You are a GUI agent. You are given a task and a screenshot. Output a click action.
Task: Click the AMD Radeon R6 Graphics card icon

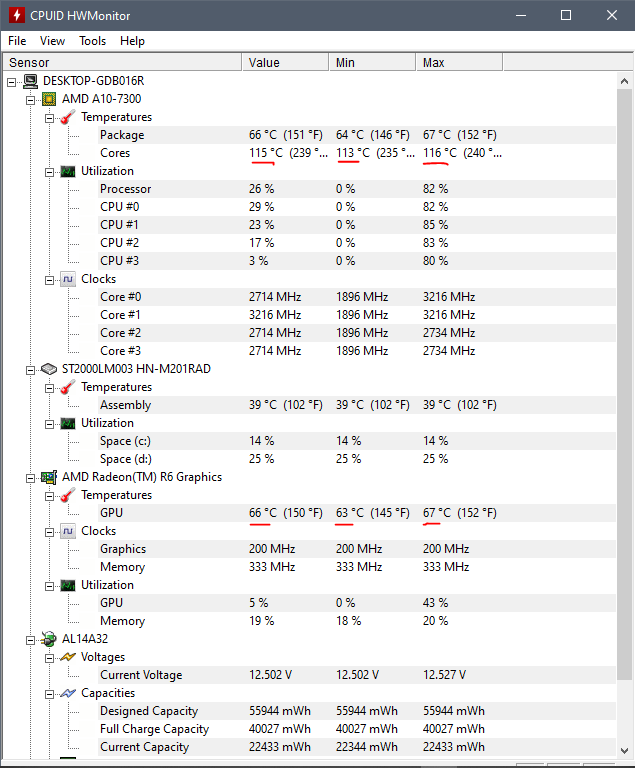pyautogui.click(x=49, y=477)
